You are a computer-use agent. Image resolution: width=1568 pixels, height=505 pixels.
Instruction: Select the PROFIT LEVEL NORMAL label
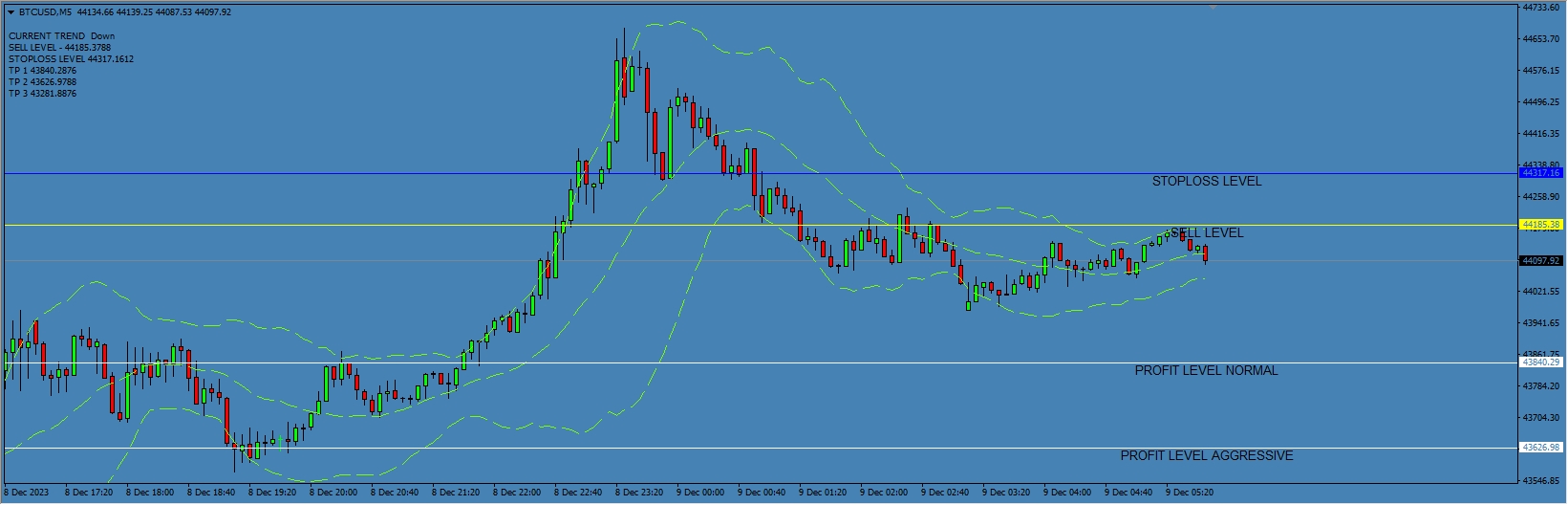coord(1206,370)
